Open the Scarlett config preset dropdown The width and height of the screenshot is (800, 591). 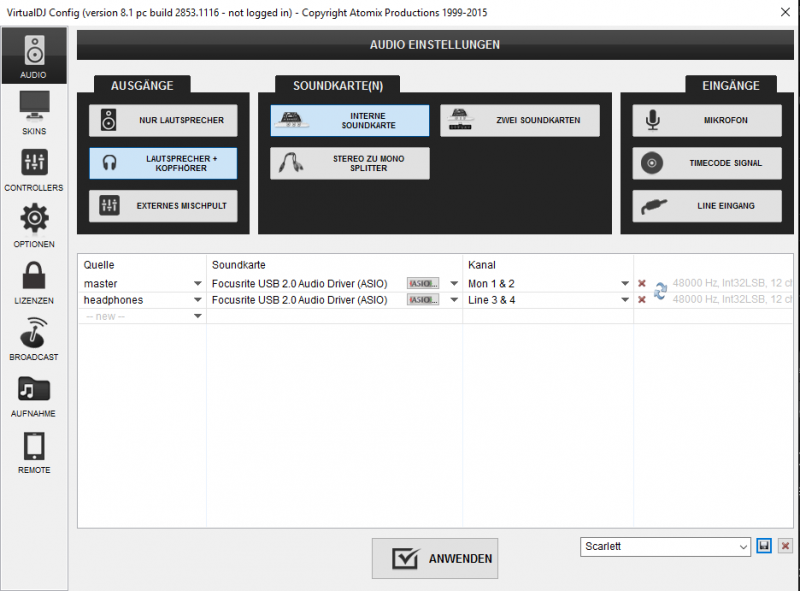tap(665, 547)
